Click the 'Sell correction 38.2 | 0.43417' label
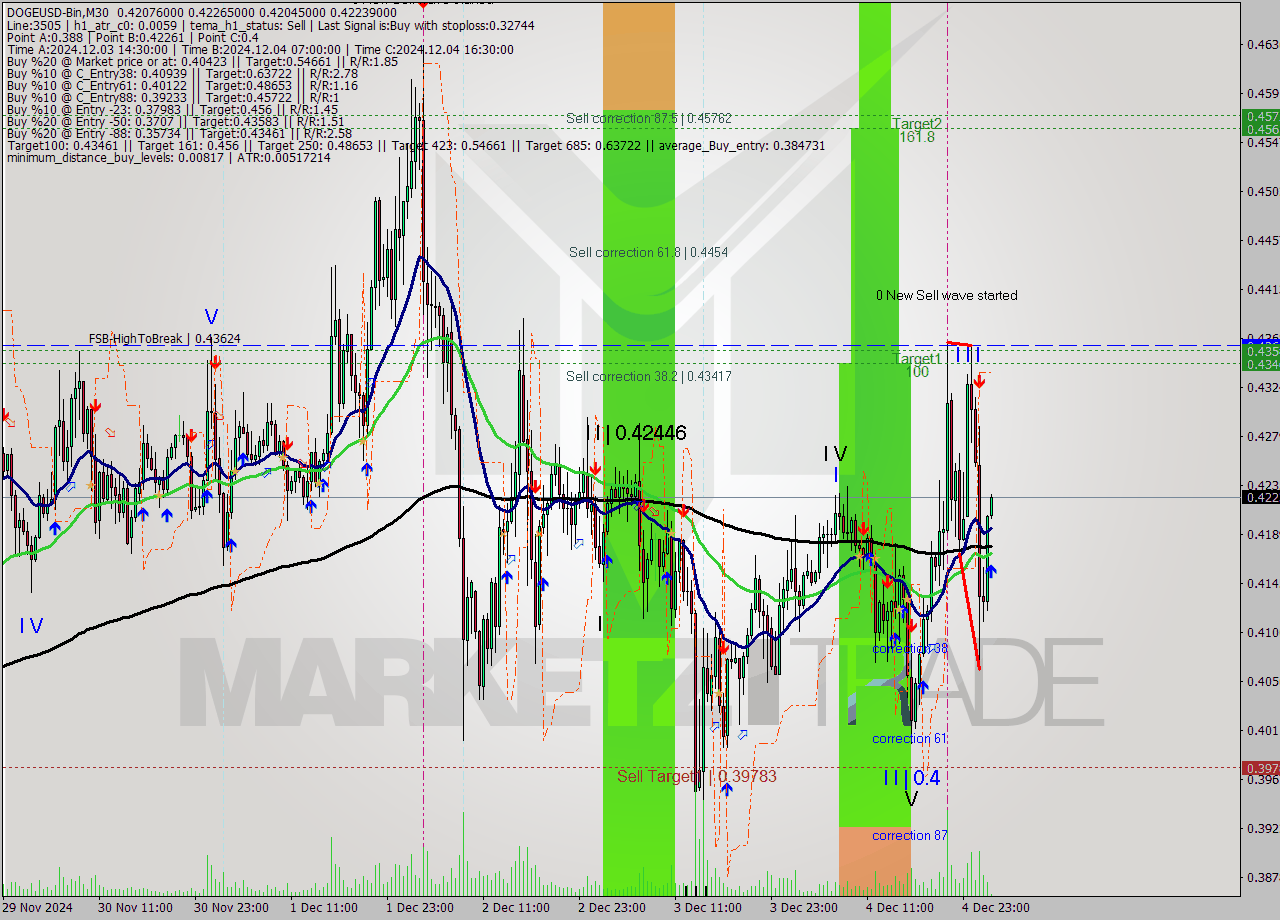 pyautogui.click(x=648, y=376)
